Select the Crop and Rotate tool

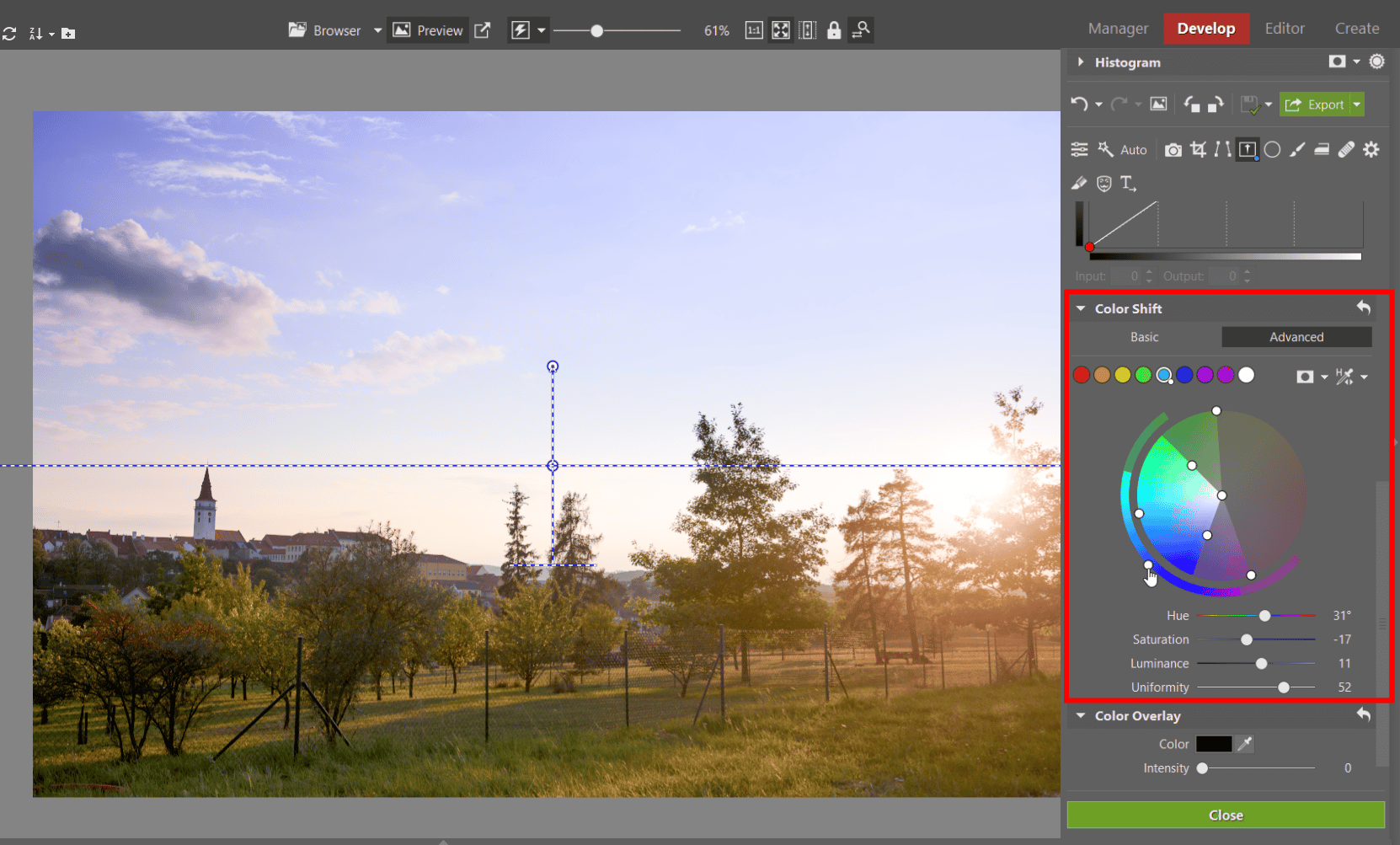coord(1198,149)
